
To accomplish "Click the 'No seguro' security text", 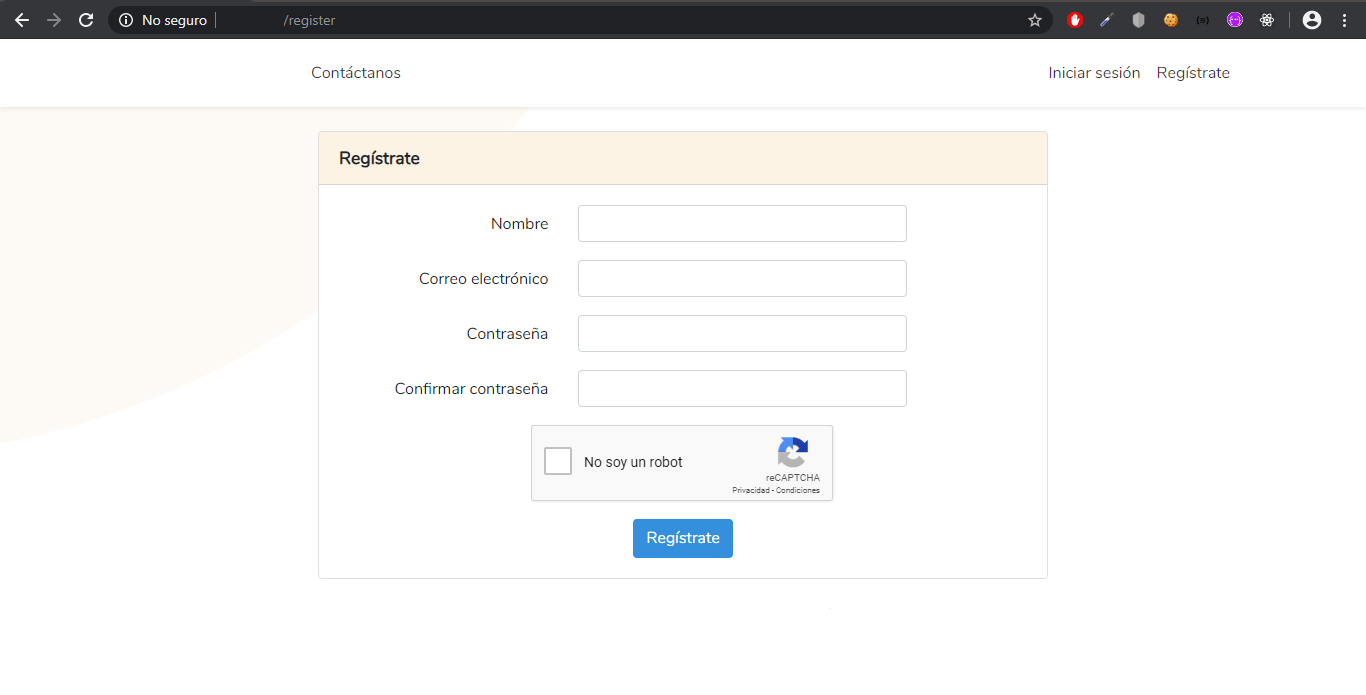I will 174,20.
